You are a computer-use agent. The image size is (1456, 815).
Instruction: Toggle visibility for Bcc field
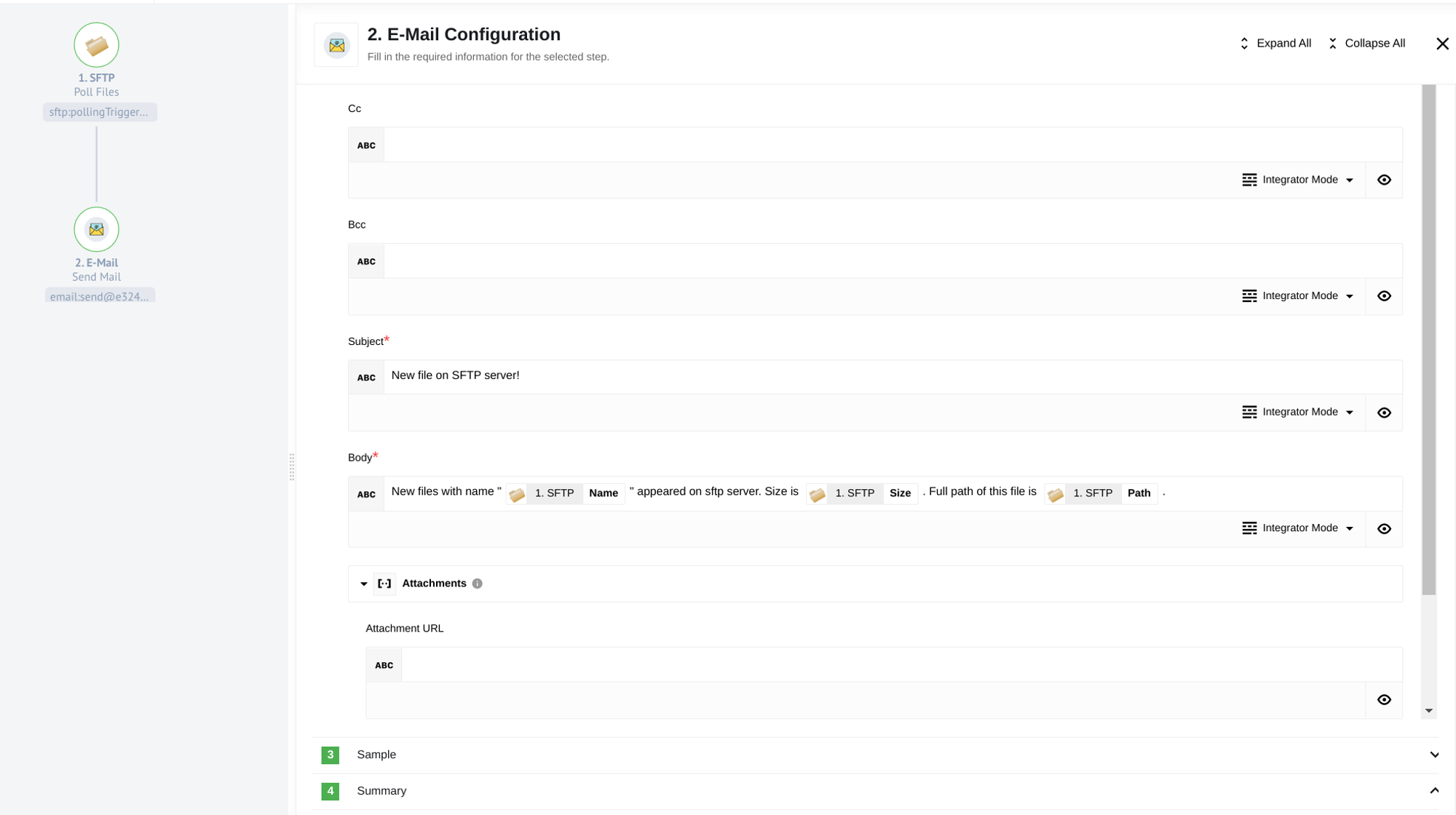[x=1384, y=296]
